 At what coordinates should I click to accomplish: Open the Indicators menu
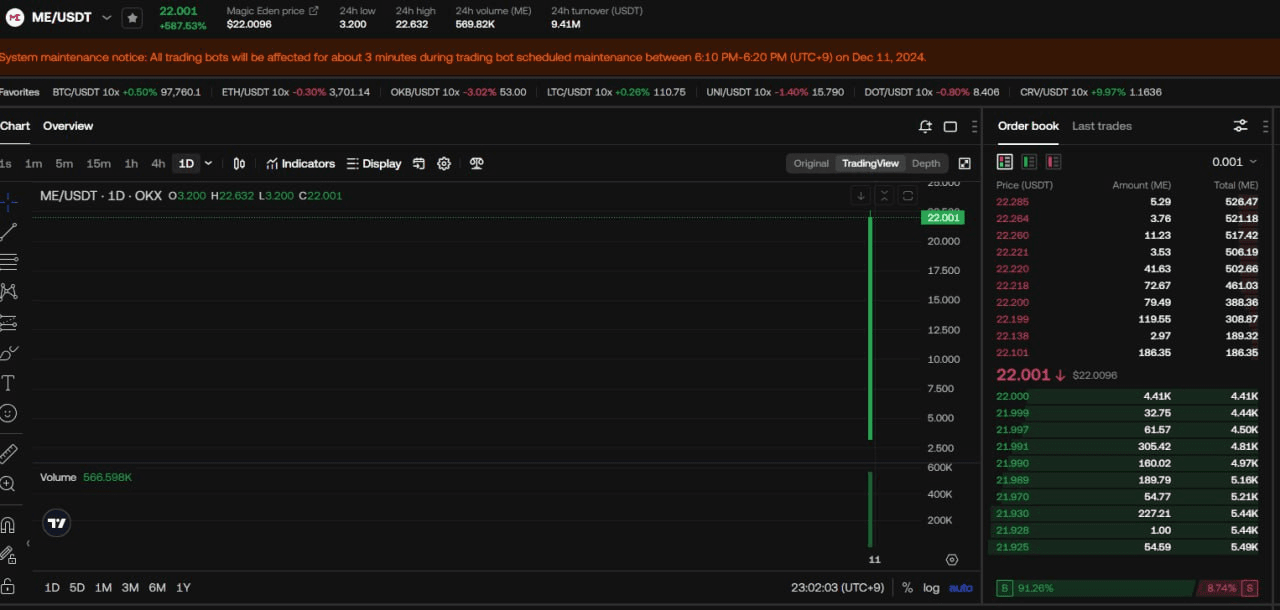pos(300,164)
